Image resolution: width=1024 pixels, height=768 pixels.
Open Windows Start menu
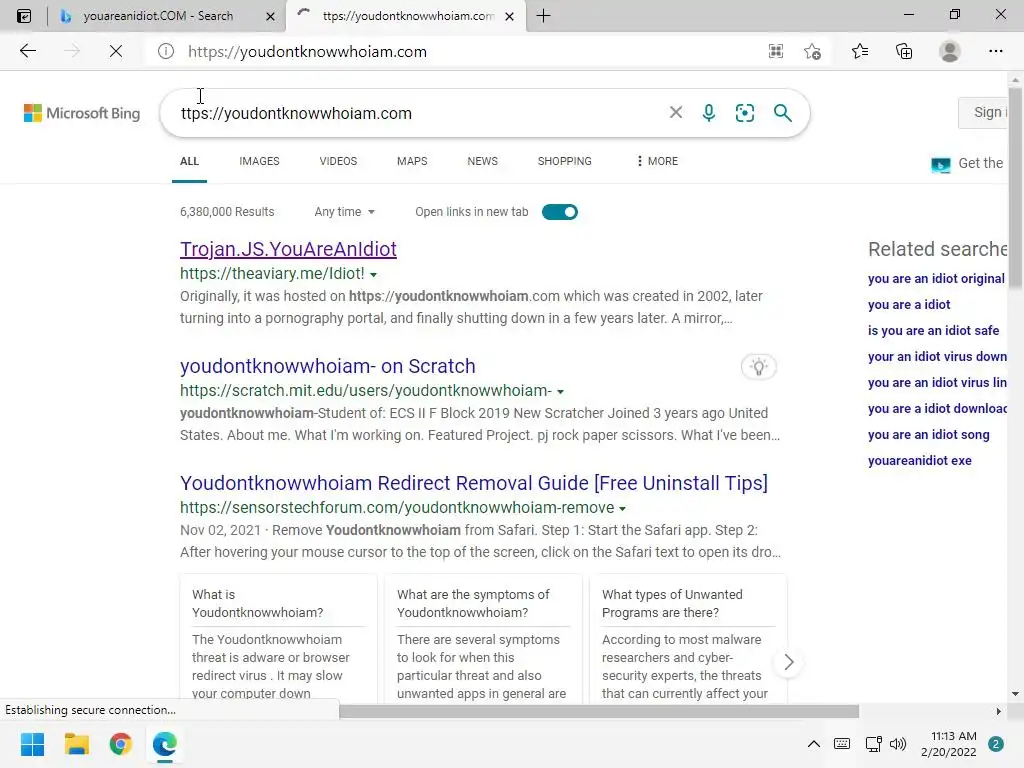32,744
